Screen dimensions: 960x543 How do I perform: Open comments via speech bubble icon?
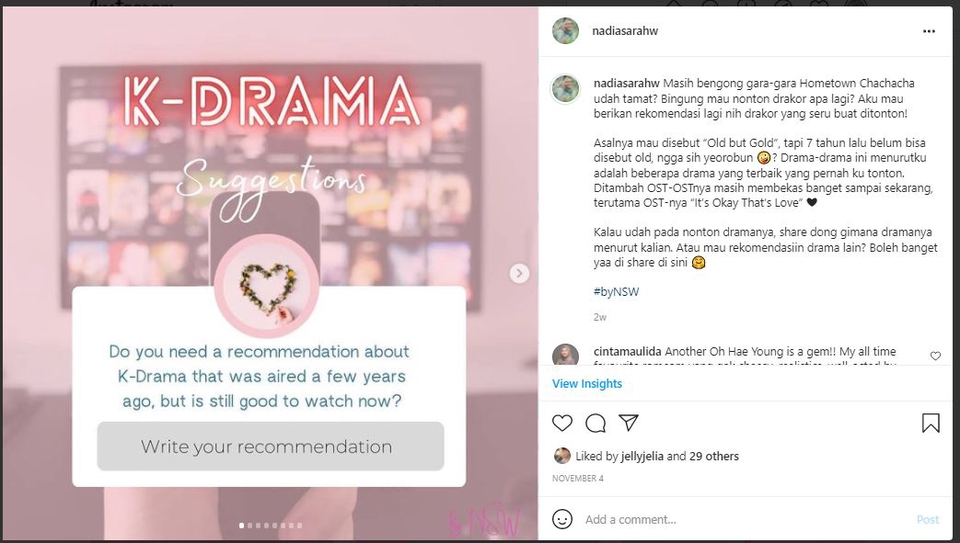595,423
